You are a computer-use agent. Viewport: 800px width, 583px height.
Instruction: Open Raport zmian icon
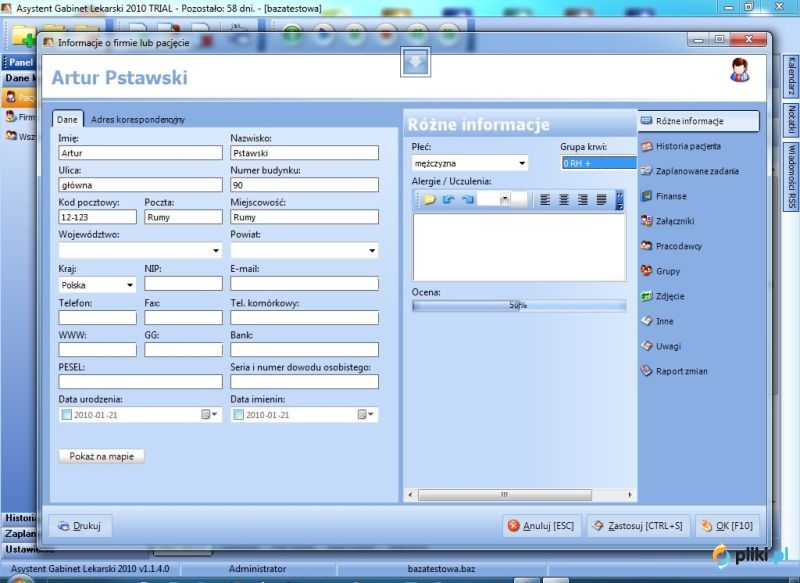[x=646, y=371]
